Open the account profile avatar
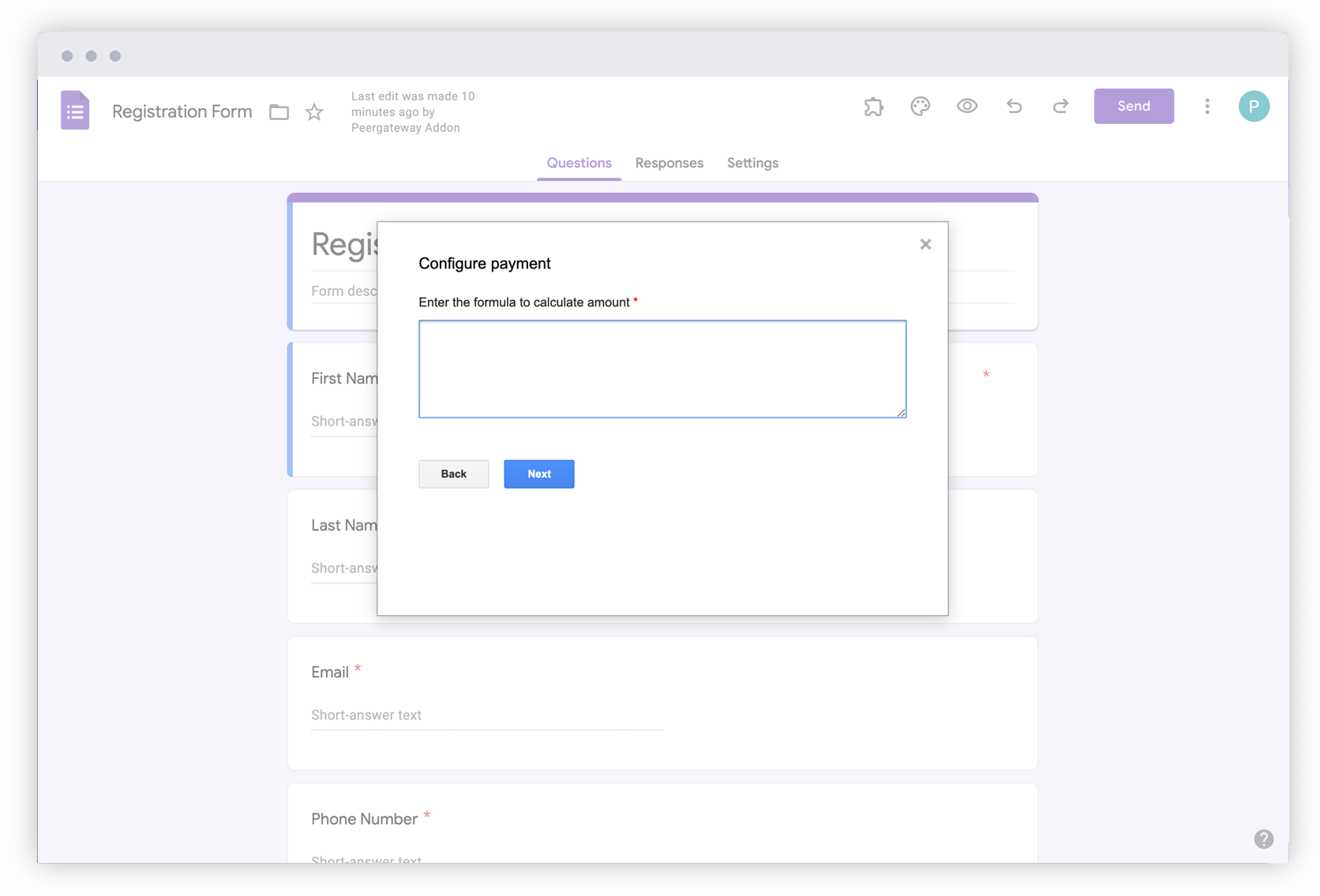Viewport: 1320px width, 896px height. point(1254,107)
